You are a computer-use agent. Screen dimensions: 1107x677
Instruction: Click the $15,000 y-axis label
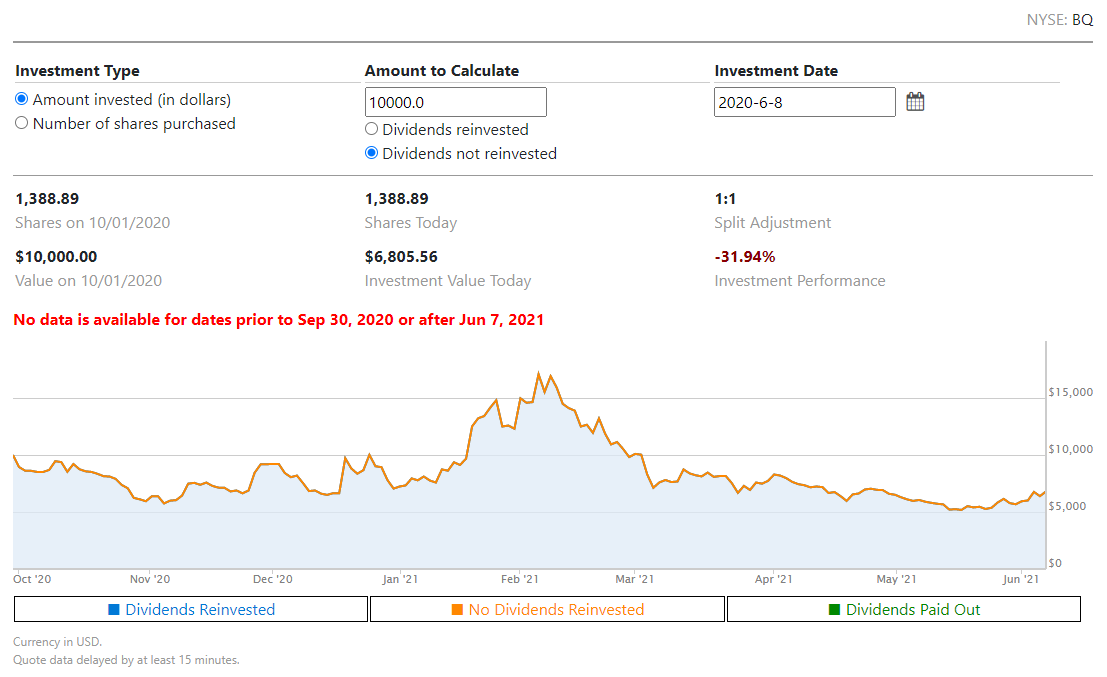coord(1070,392)
